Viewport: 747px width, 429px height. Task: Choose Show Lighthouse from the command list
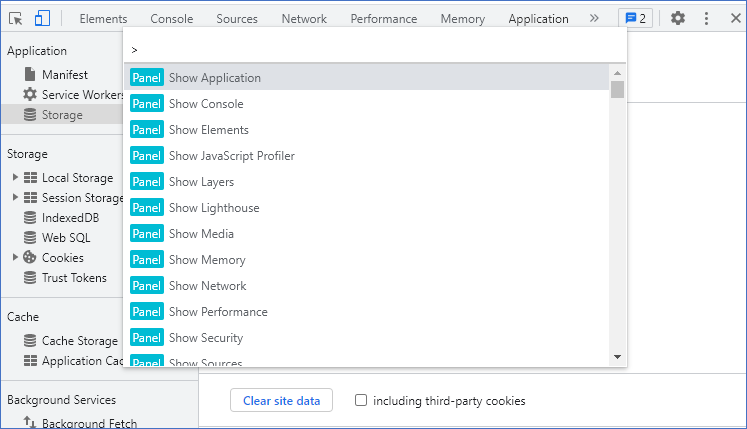pos(213,208)
